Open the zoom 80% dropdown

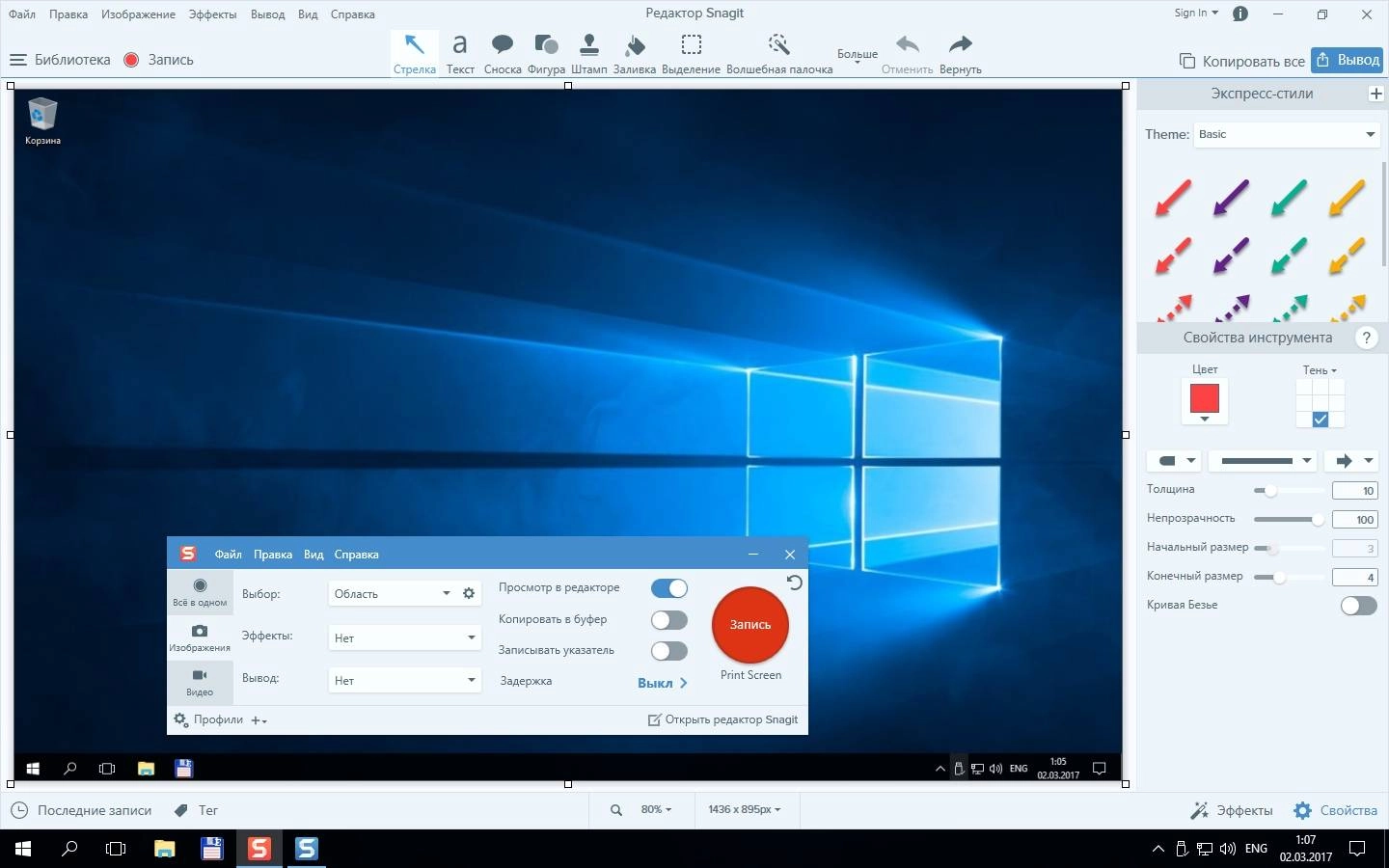[x=656, y=810]
